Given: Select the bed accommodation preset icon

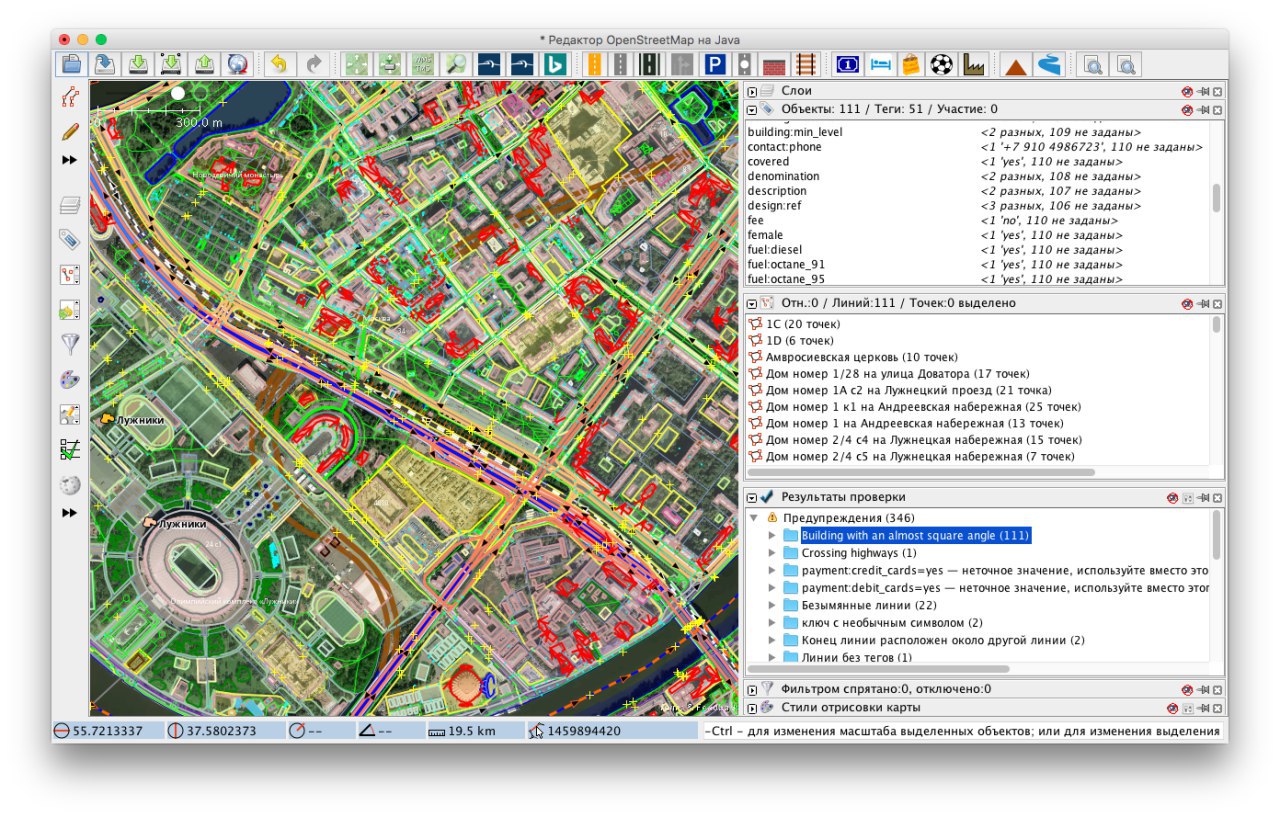Looking at the screenshot, I should [880, 64].
